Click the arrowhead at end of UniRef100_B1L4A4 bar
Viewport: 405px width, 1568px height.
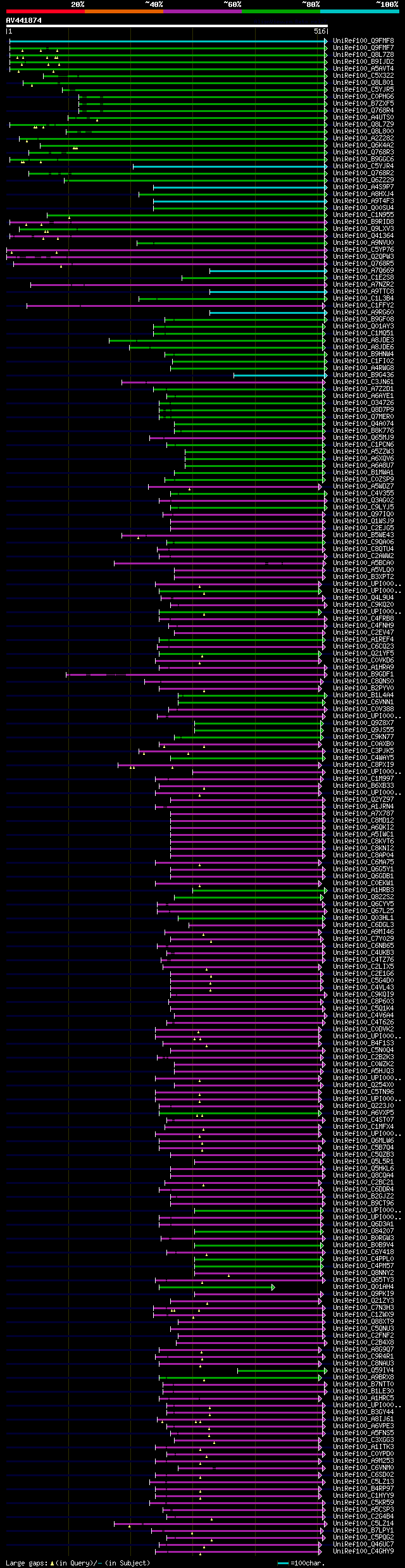326,695
